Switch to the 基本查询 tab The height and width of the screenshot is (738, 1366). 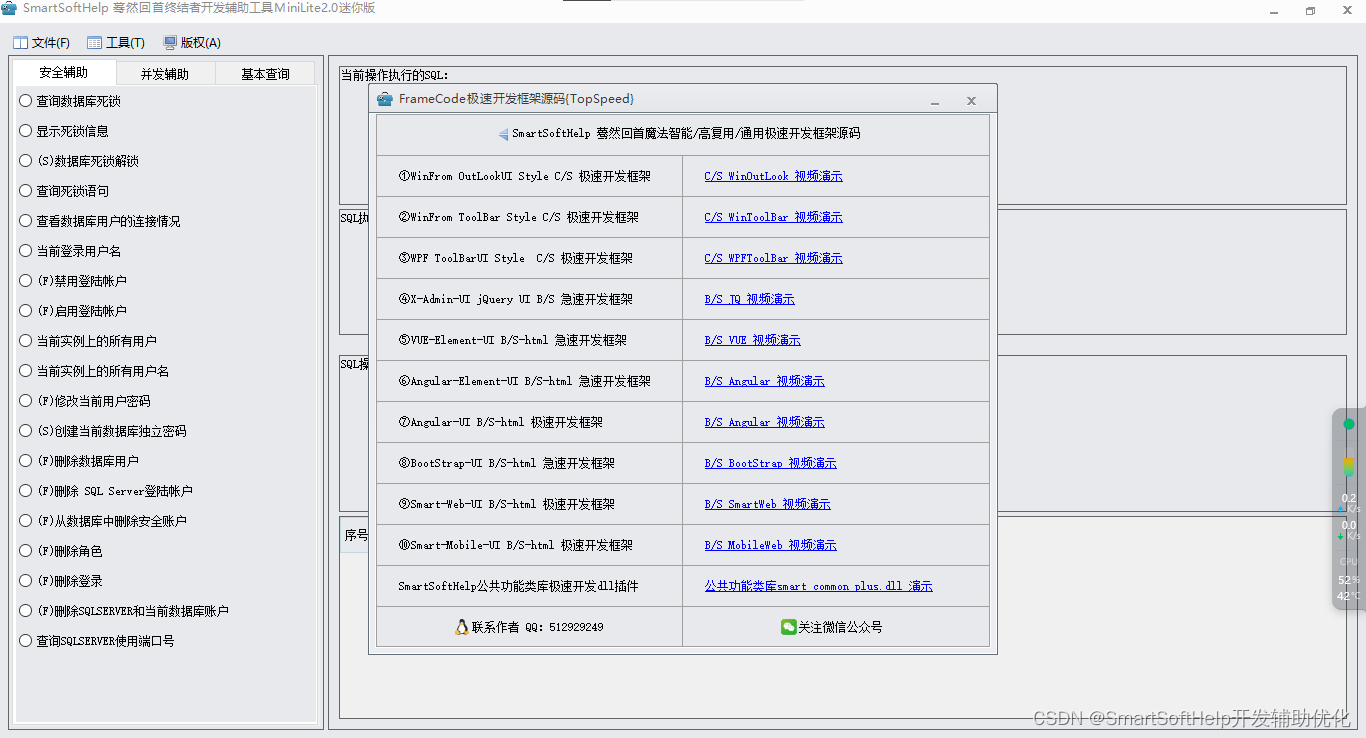(265, 74)
